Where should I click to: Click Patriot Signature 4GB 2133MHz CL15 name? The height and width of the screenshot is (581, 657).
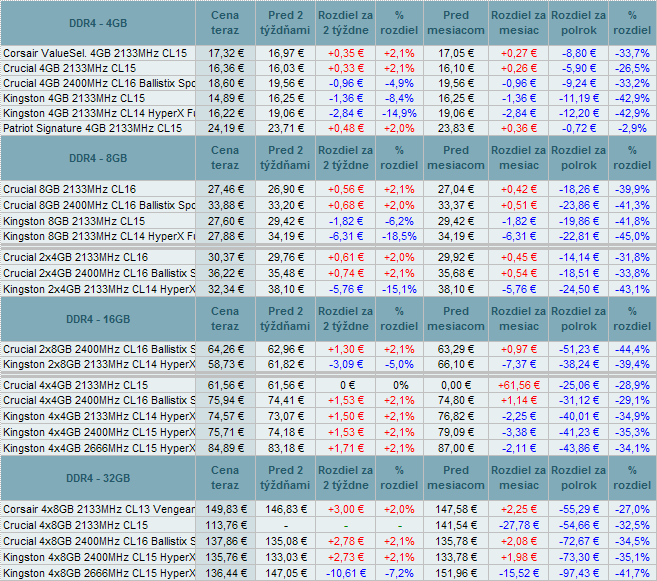[93, 128]
